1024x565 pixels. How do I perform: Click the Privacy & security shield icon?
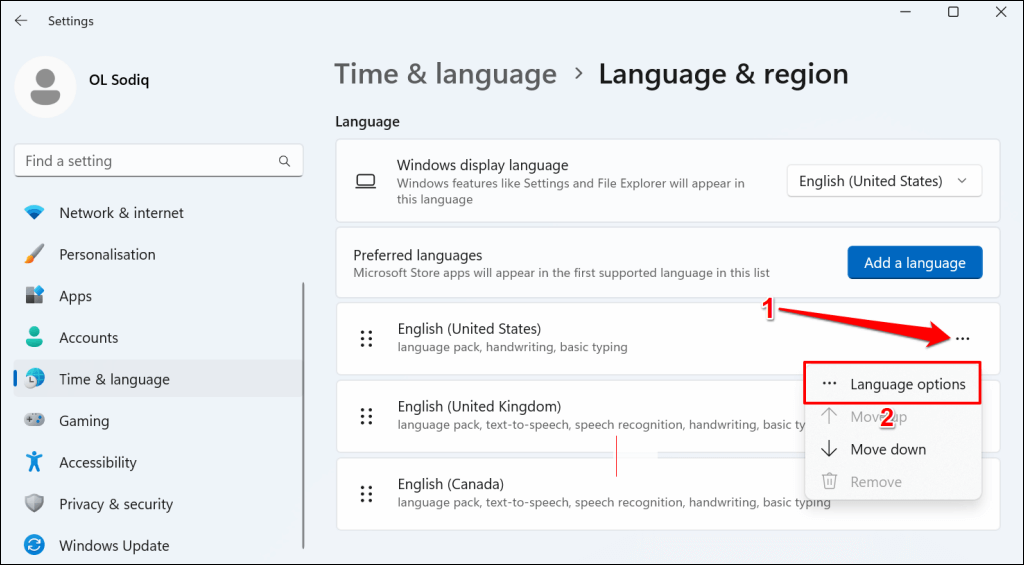(35, 504)
